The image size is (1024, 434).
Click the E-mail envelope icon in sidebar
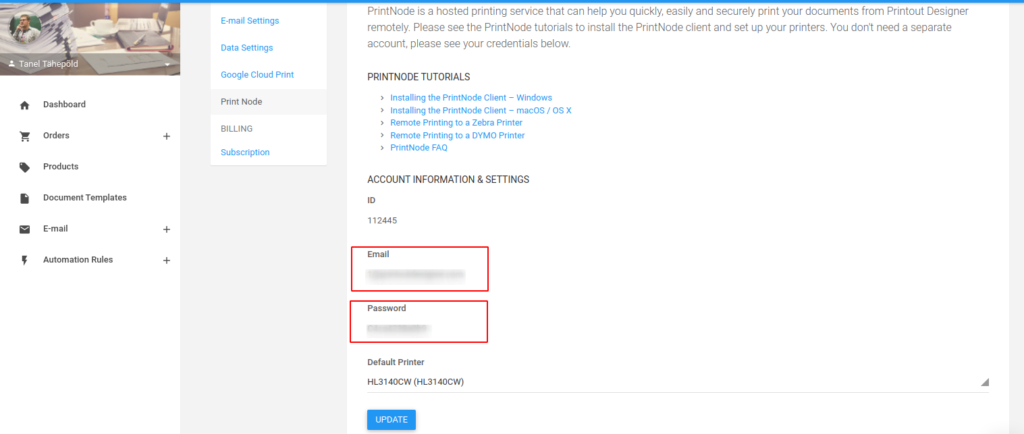[x=25, y=229]
